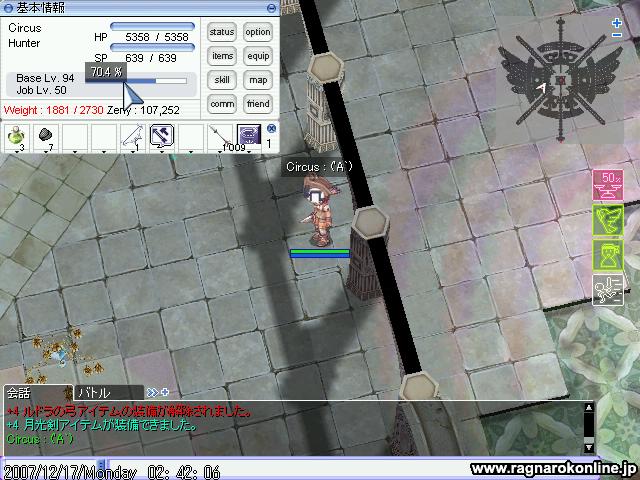Open the status window
This screenshot has width=640, height=480.
click(222, 32)
